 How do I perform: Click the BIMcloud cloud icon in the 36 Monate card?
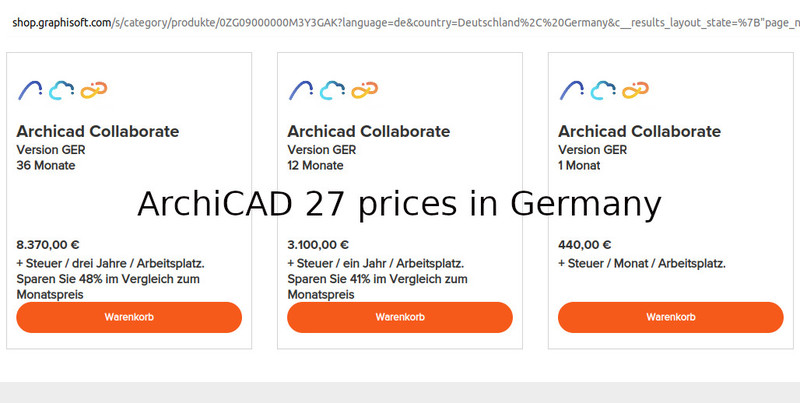[x=62, y=91]
